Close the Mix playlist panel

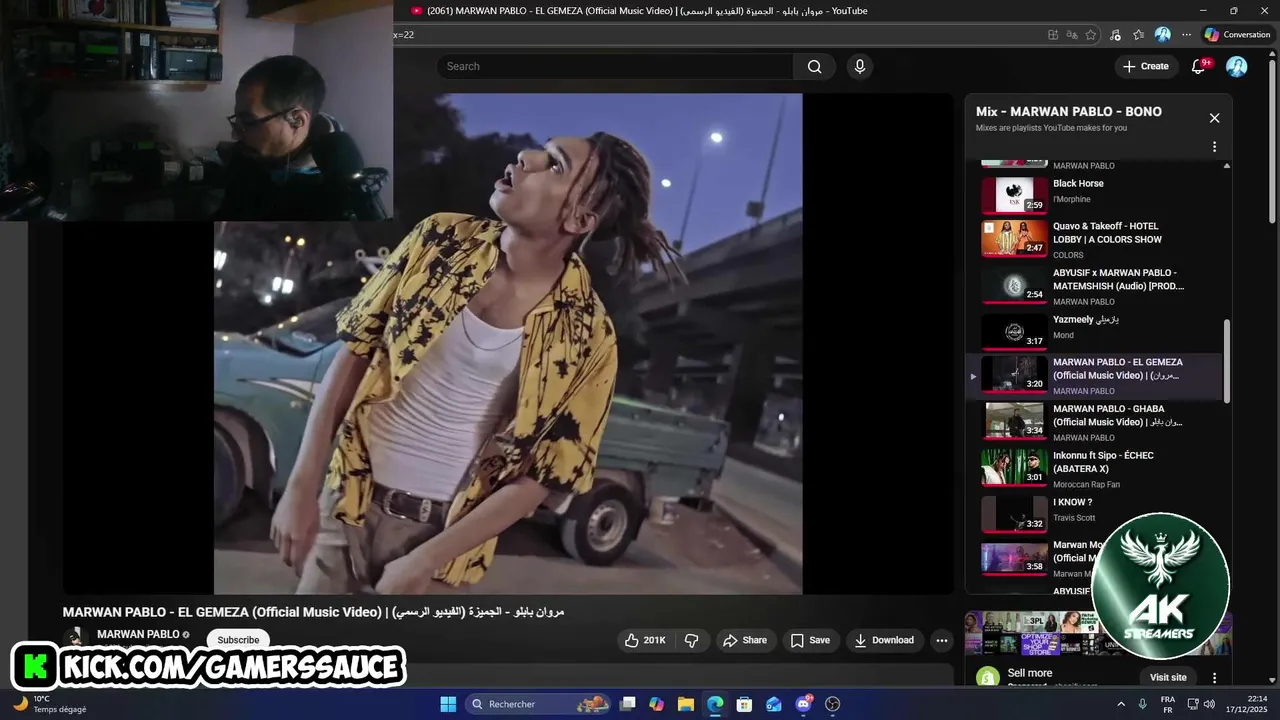click(x=1214, y=118)
